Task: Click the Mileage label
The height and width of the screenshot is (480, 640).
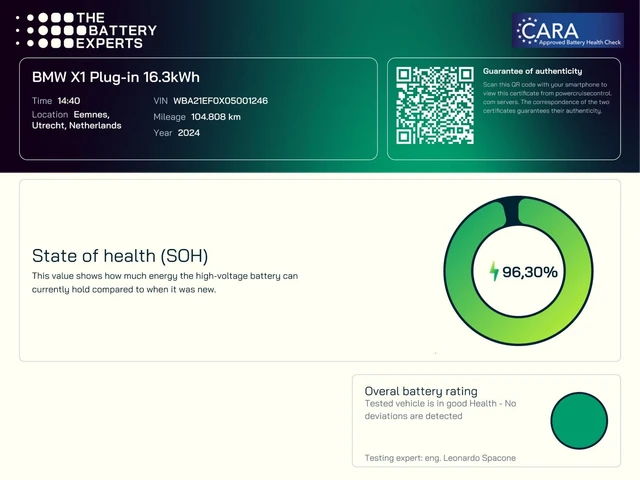Action: tap(169, 117)
